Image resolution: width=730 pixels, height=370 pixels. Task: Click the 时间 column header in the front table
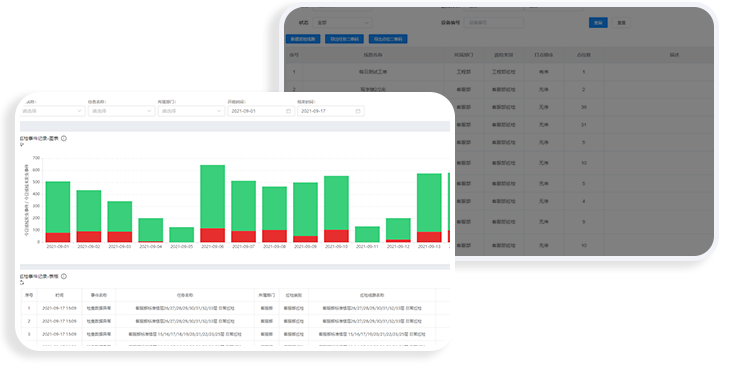(59, 295)
